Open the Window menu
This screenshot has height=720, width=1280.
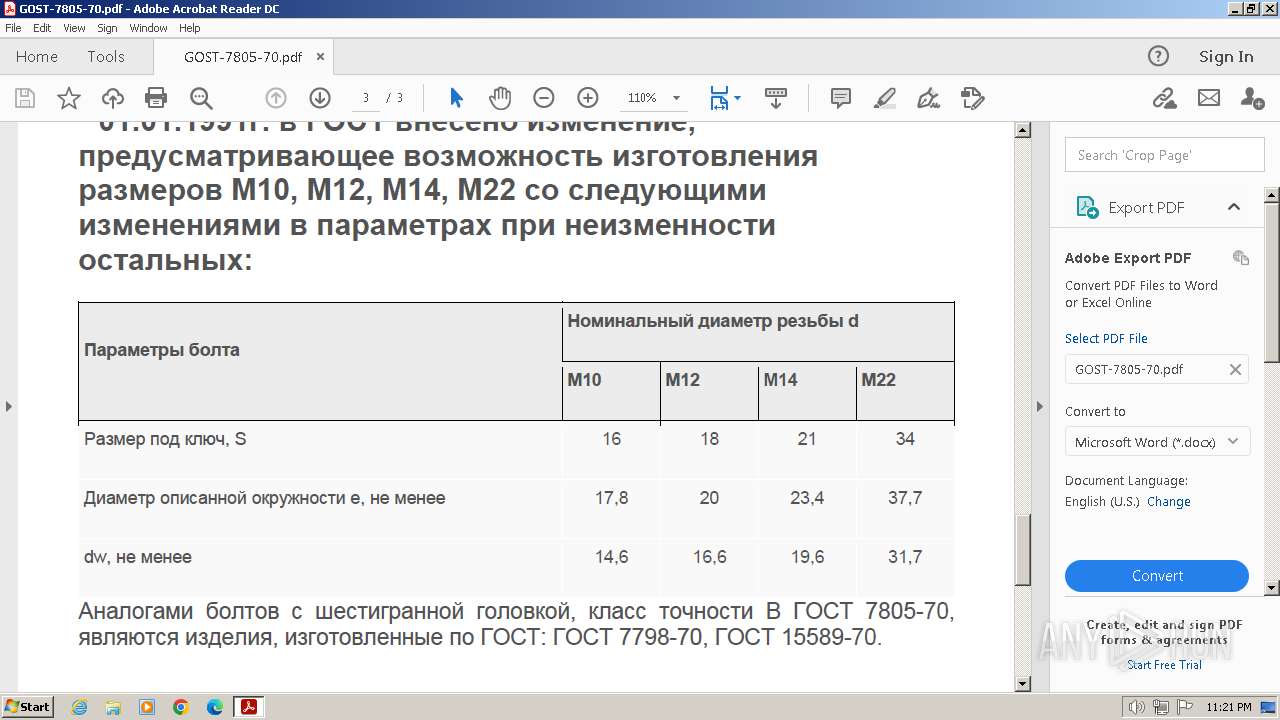click(x=148, y=28)
